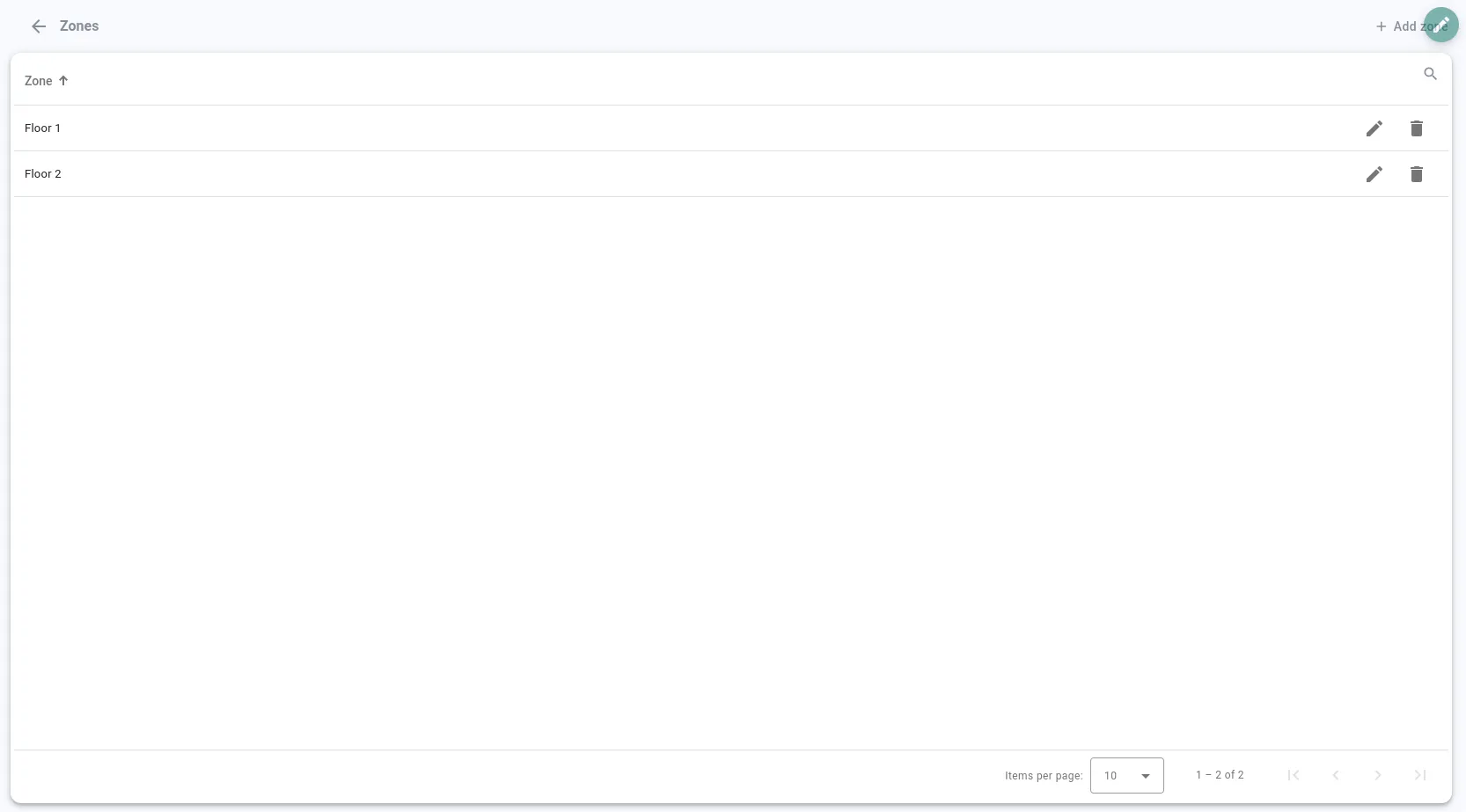Click the Zone column header

point(39,81)
